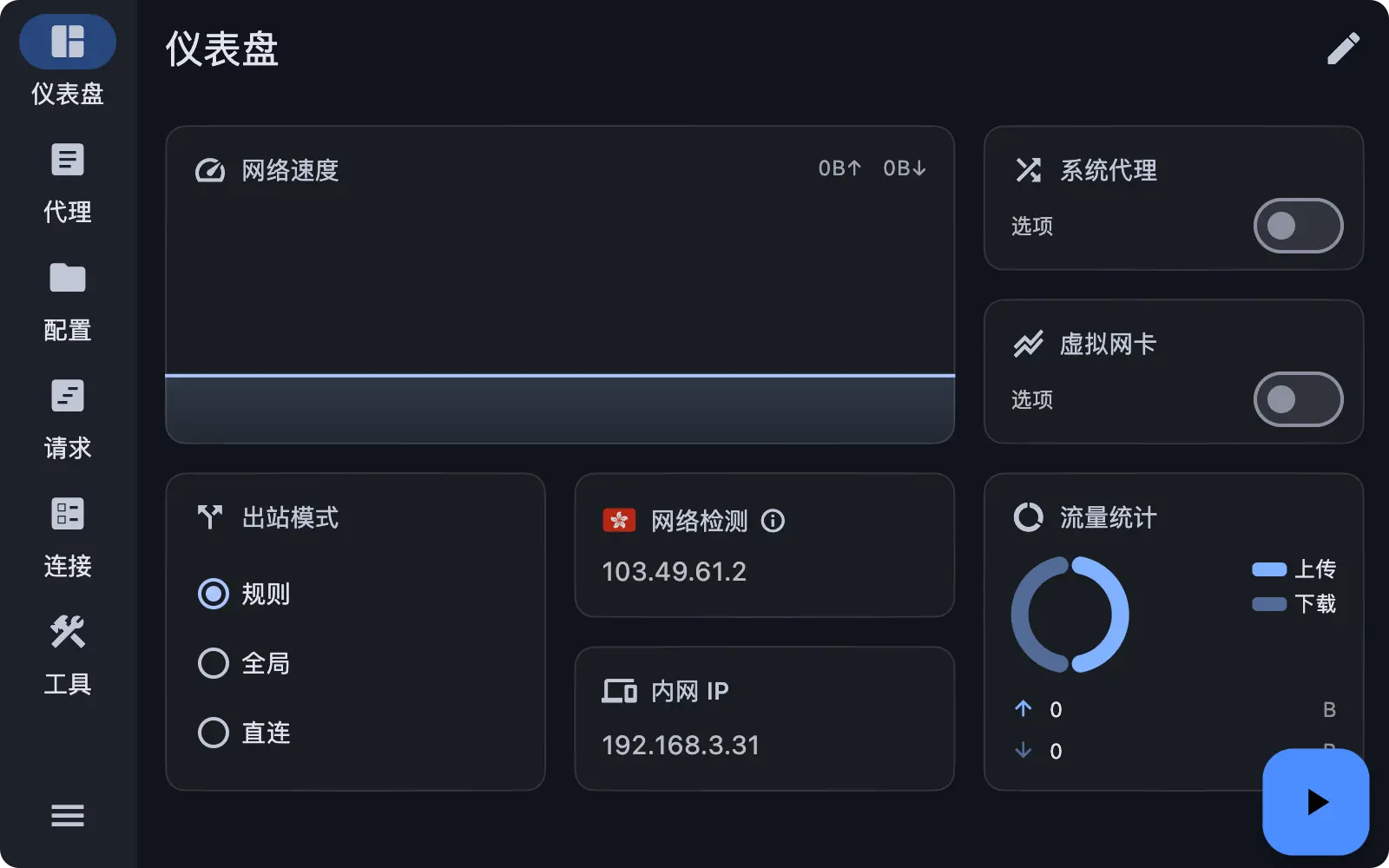Viewport: 1389px width, 868px height.
Task: Click the Hong Kong flag on the 网络检测 card
Action: pos(618,522)
